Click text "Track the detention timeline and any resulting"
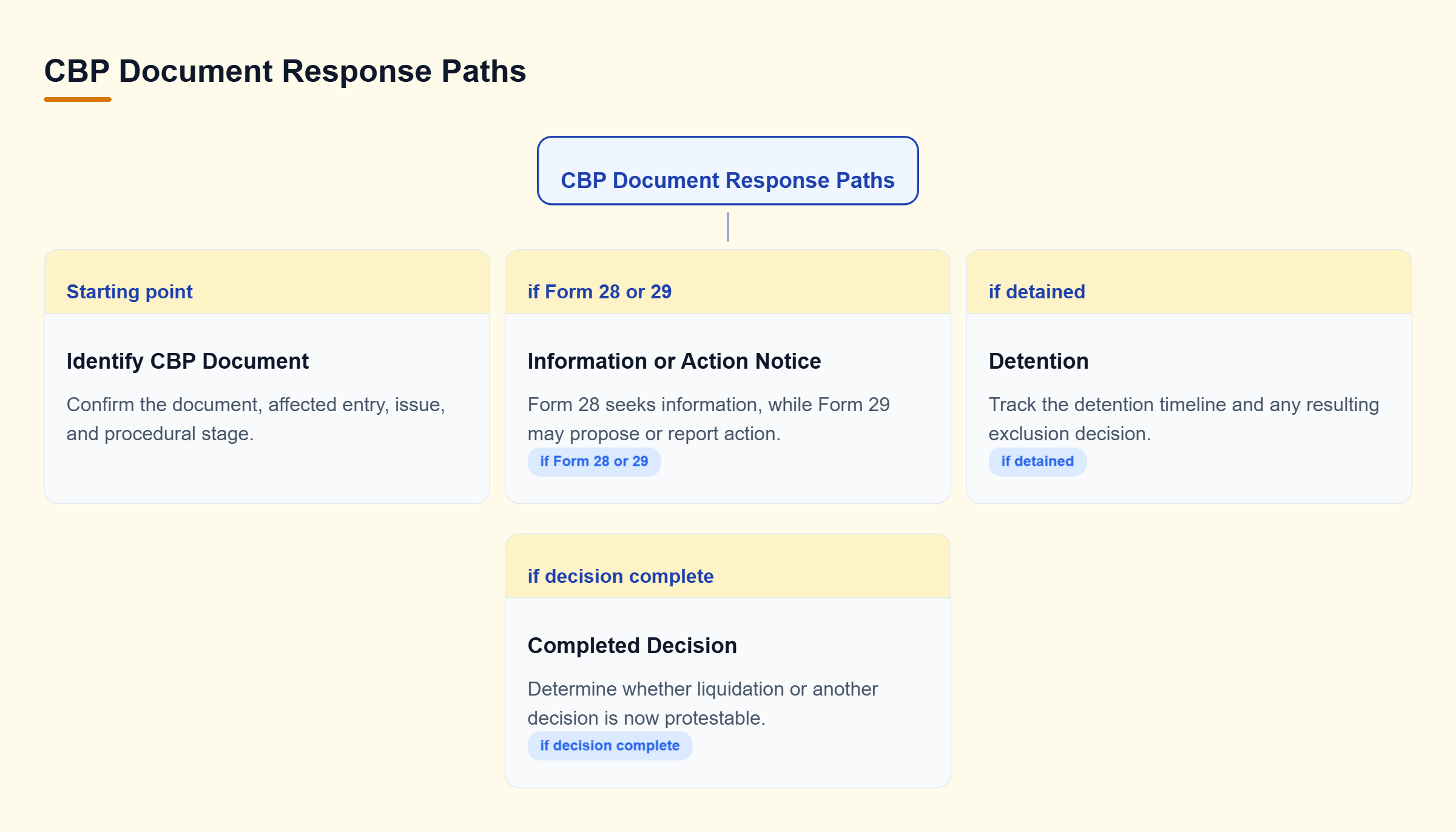Viewport: 1456px width, 832px height. pyautogui.click(x=1184, y=404)
